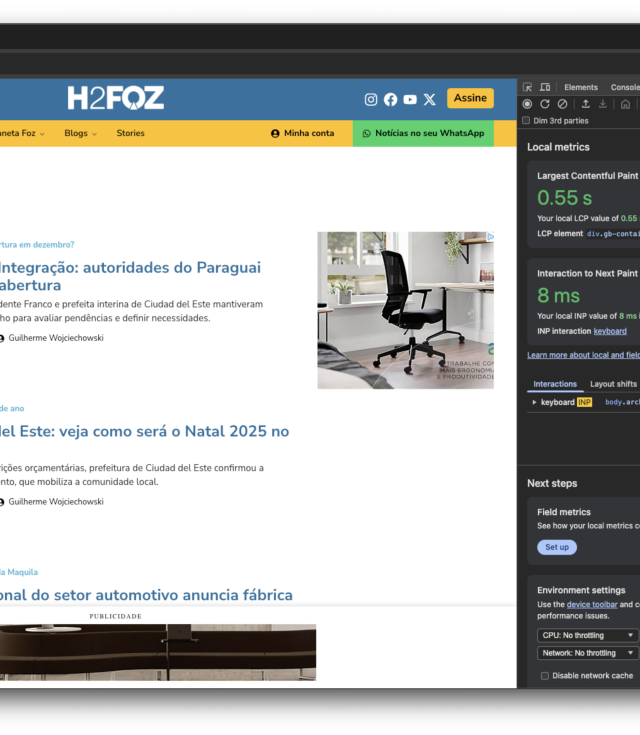Click the Instagram icon in the site header

pyautogui.click(x=371, y=99)
